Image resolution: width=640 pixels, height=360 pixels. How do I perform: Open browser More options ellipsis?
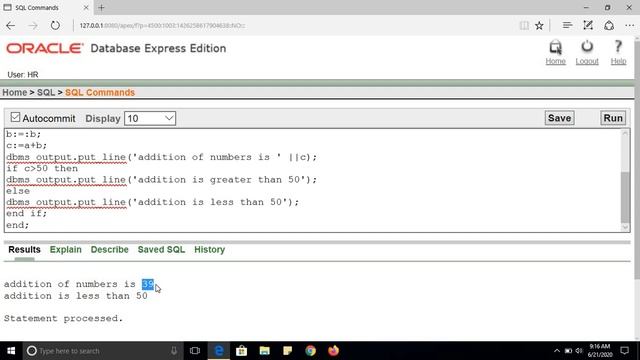[629, 25]
